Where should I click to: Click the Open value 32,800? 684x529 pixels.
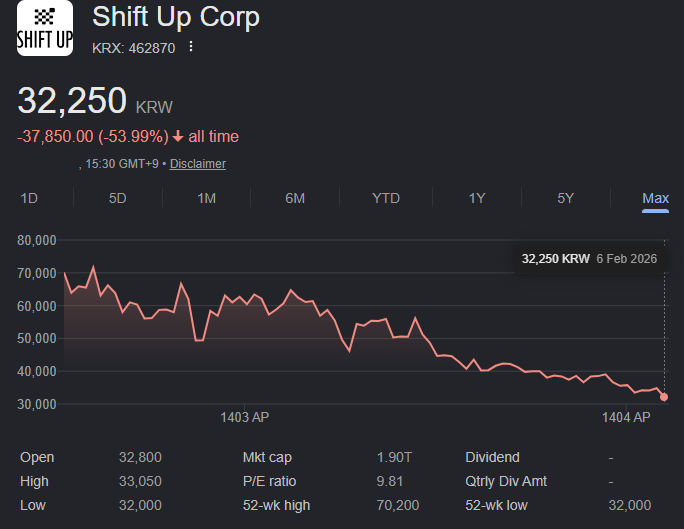pos(140,457)
